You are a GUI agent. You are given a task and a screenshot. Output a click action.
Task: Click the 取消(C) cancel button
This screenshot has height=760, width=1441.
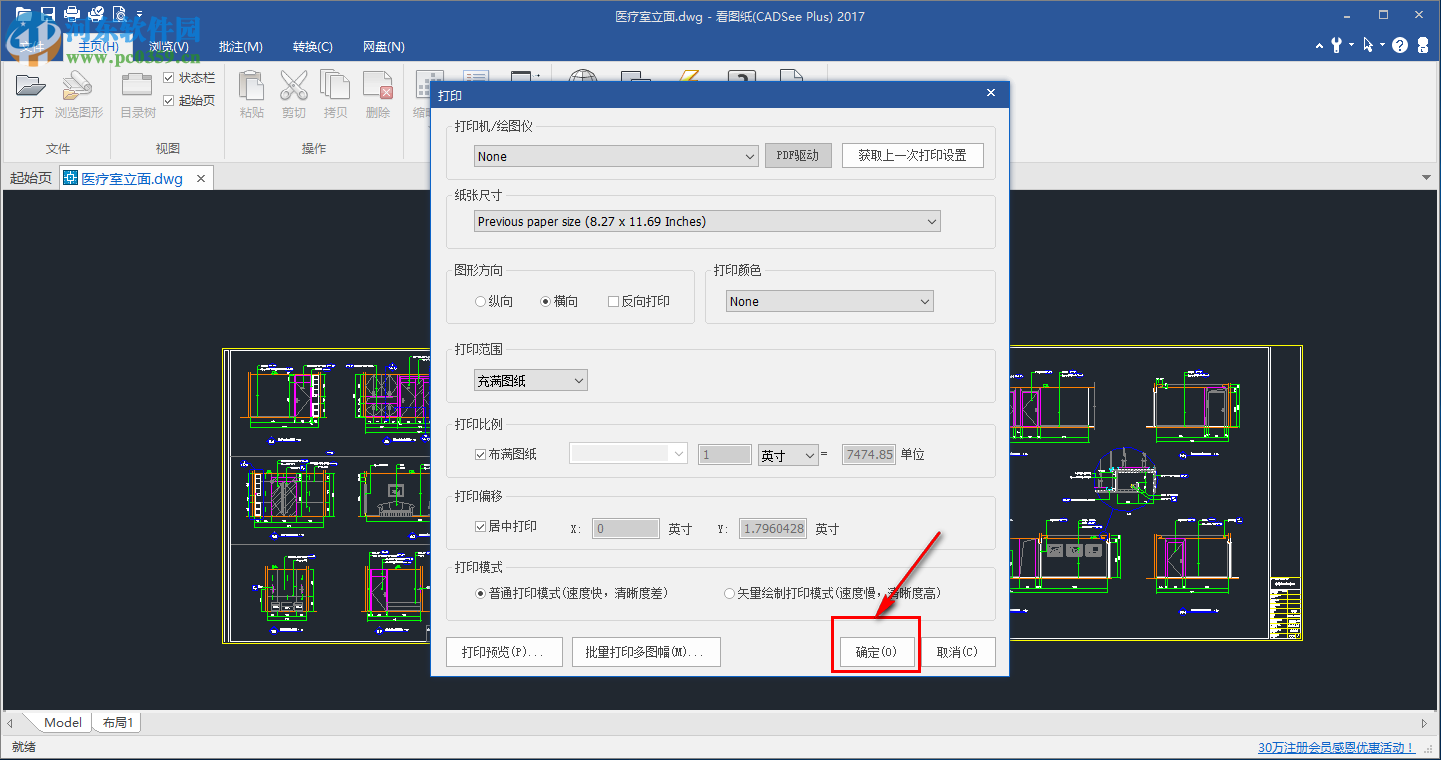click(958, 652)
